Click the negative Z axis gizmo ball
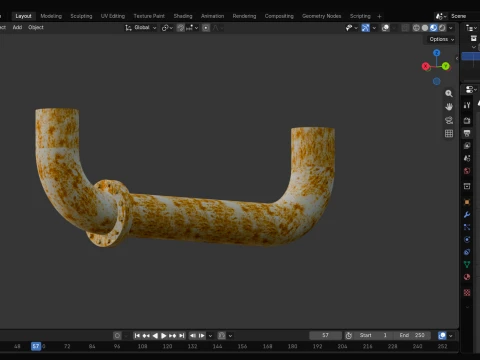Image resolution: width=480 pixels, height=360 pixels. tap(437, 81)
